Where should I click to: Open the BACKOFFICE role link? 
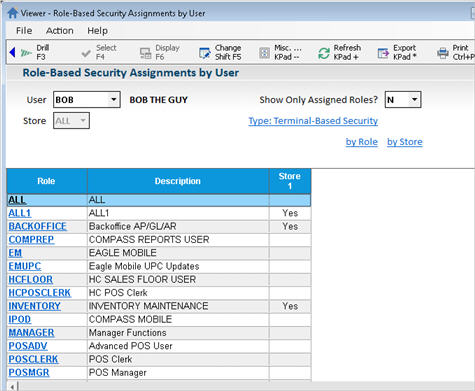pos(37,226)
